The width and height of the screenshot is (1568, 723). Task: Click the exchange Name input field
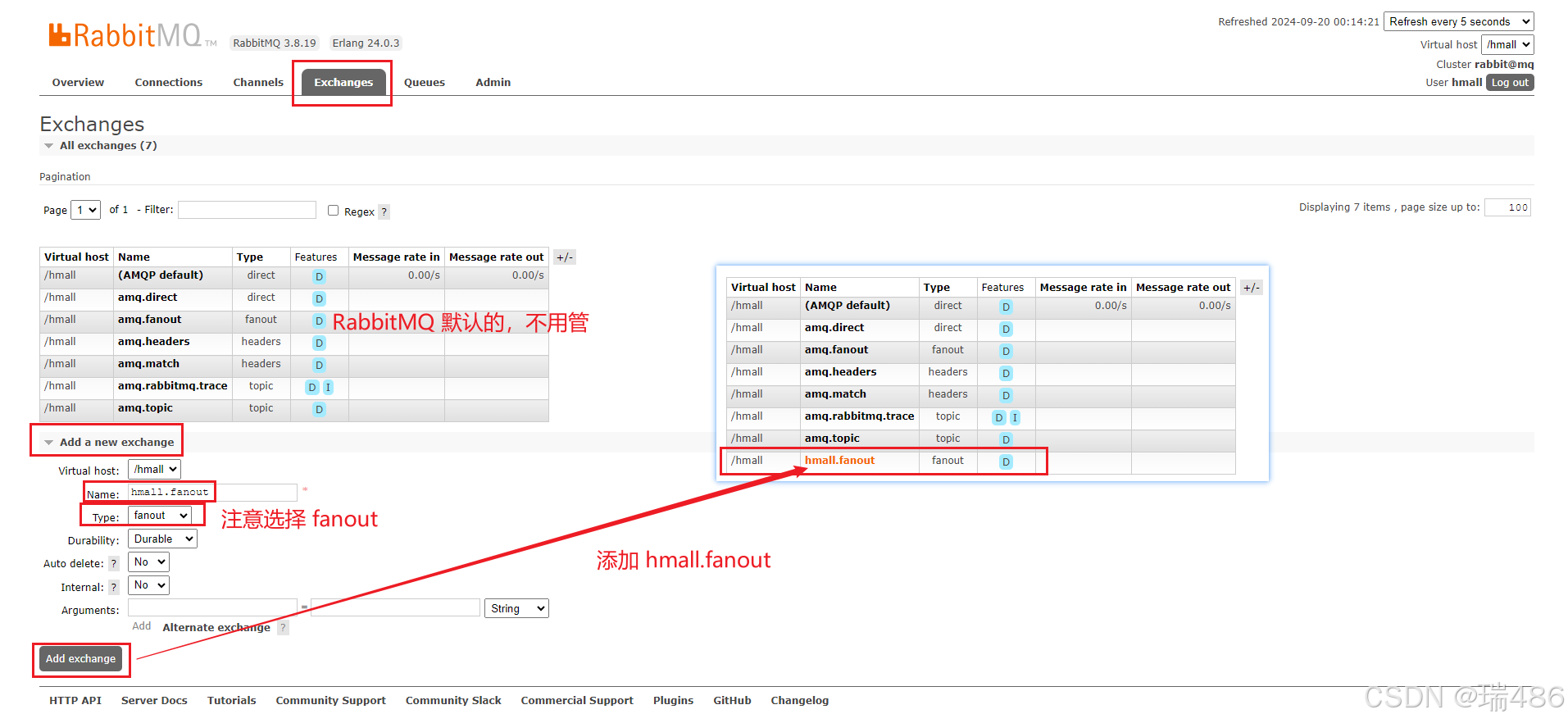tap(212, 493)
